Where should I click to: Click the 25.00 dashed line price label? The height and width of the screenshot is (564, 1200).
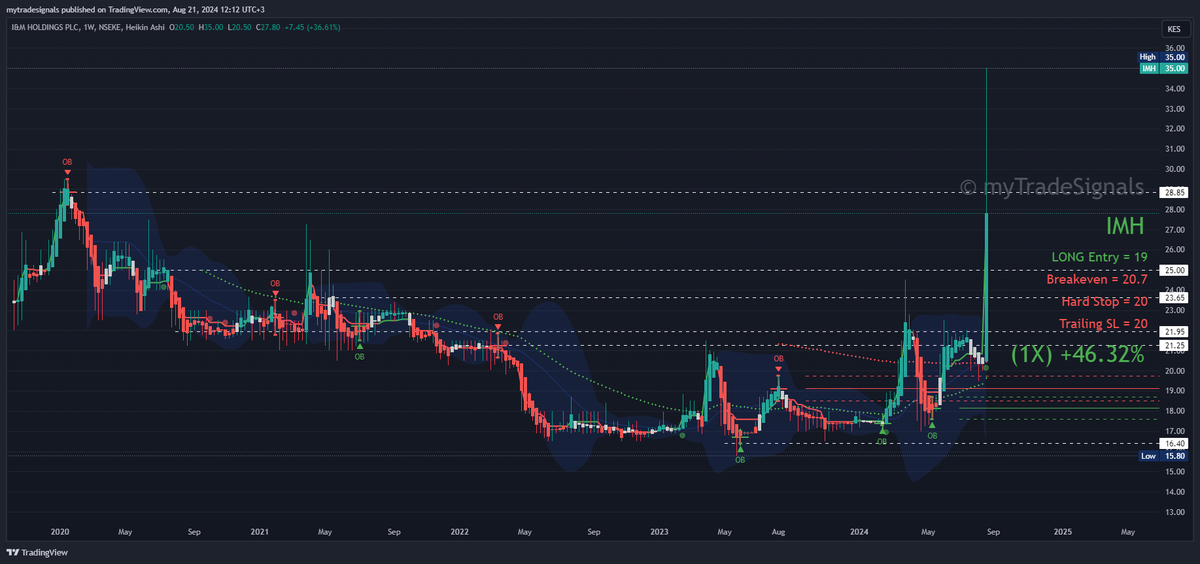(1173, 270)
